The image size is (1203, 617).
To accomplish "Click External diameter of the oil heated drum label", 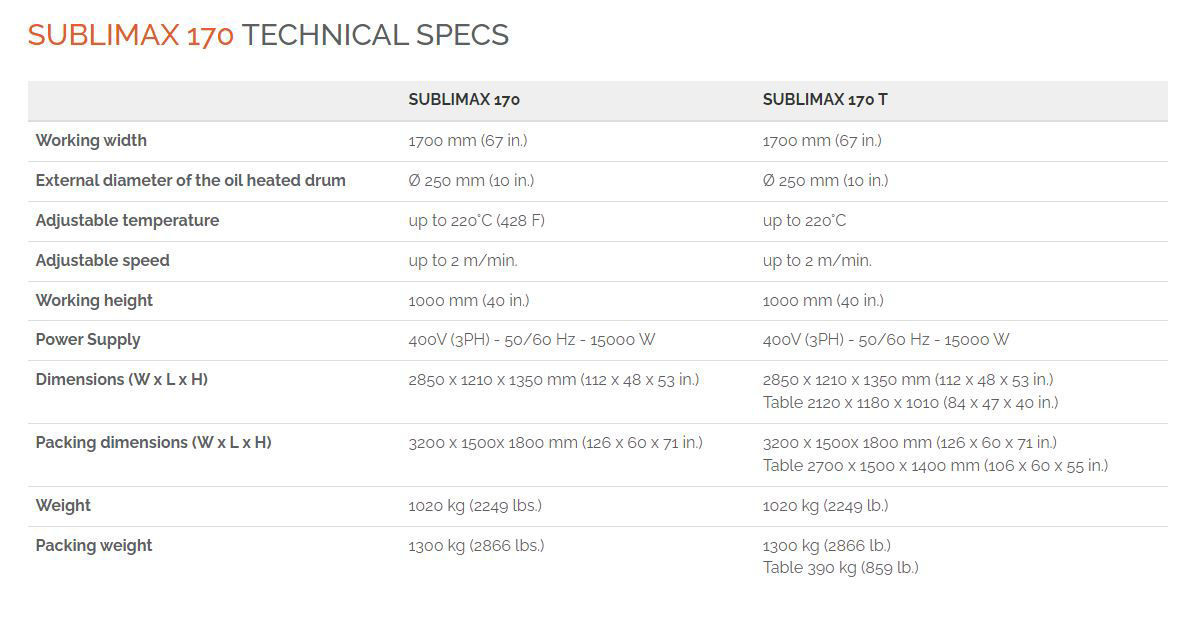I will click(x=190, y=181).
